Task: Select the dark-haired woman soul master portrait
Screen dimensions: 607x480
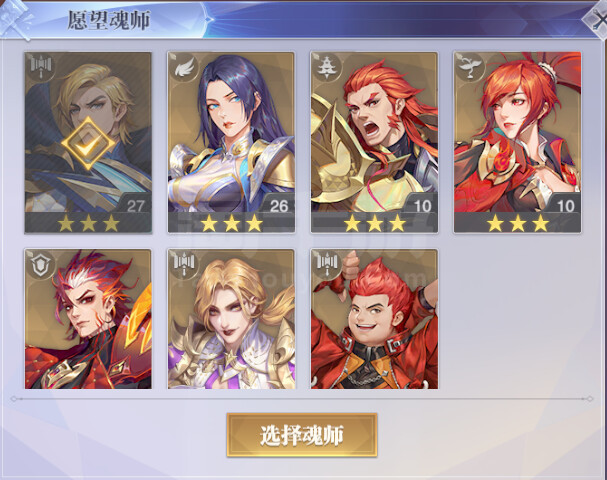Action: click(x=231, y=142)
